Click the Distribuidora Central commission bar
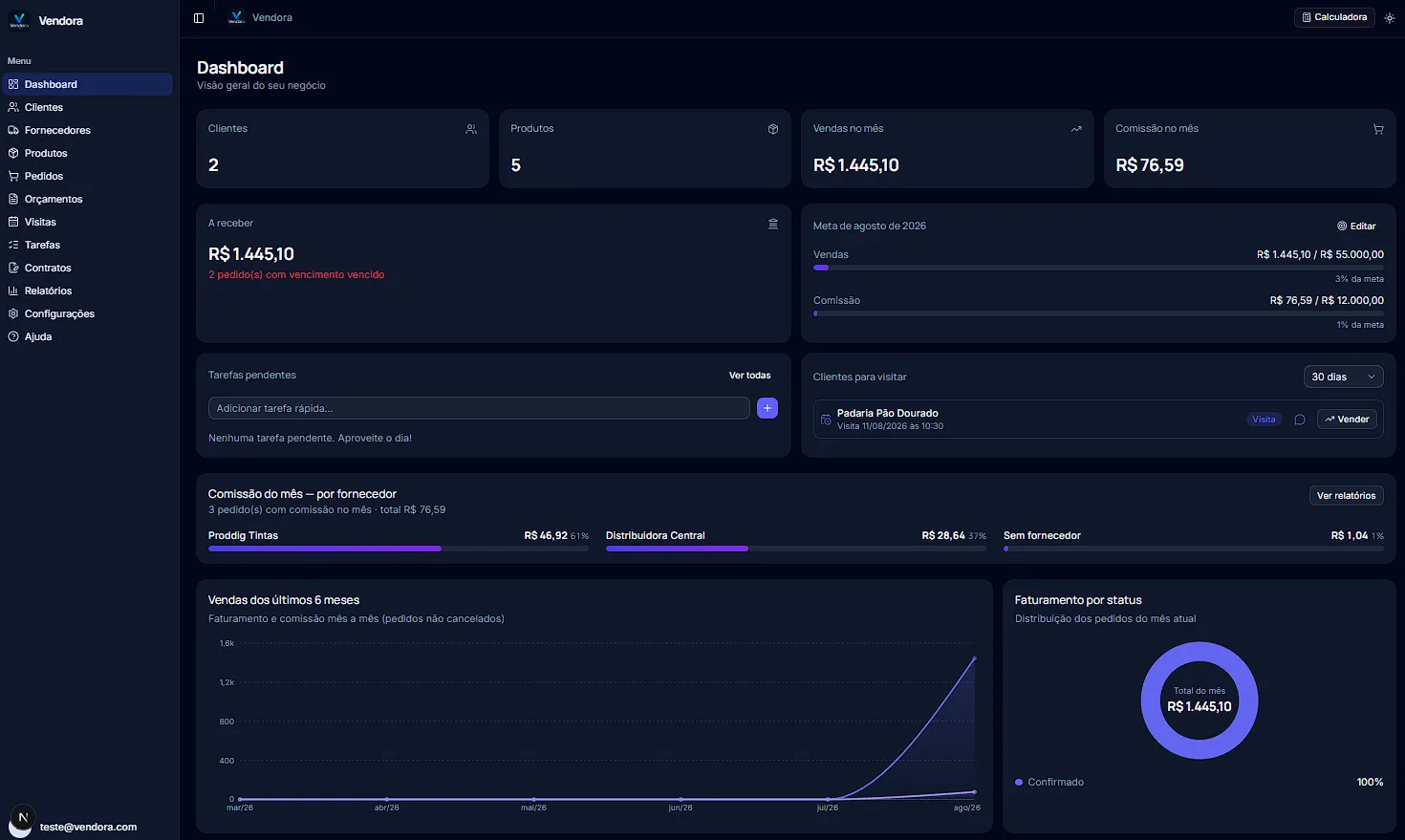 [796, 549]
